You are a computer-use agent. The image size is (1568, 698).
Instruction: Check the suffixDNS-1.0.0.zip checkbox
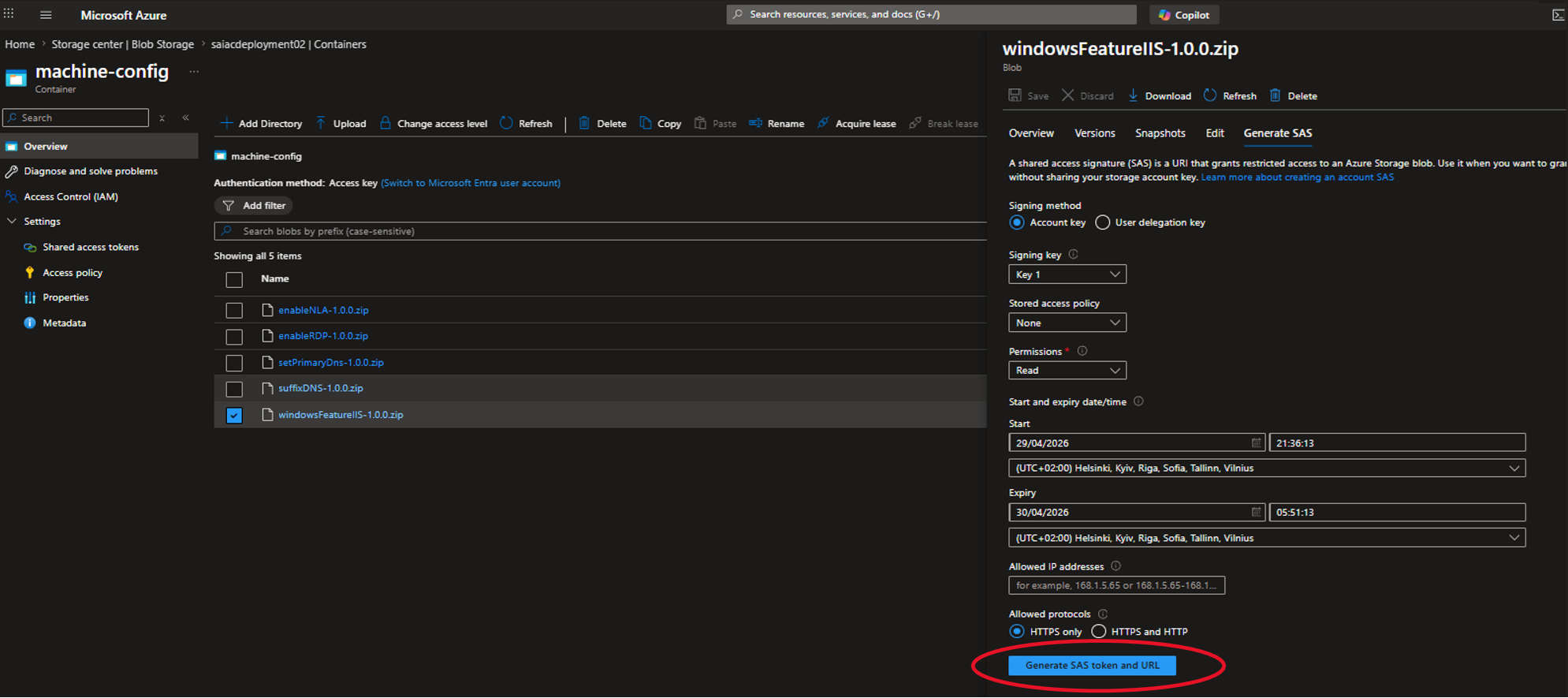pos(234,389)
